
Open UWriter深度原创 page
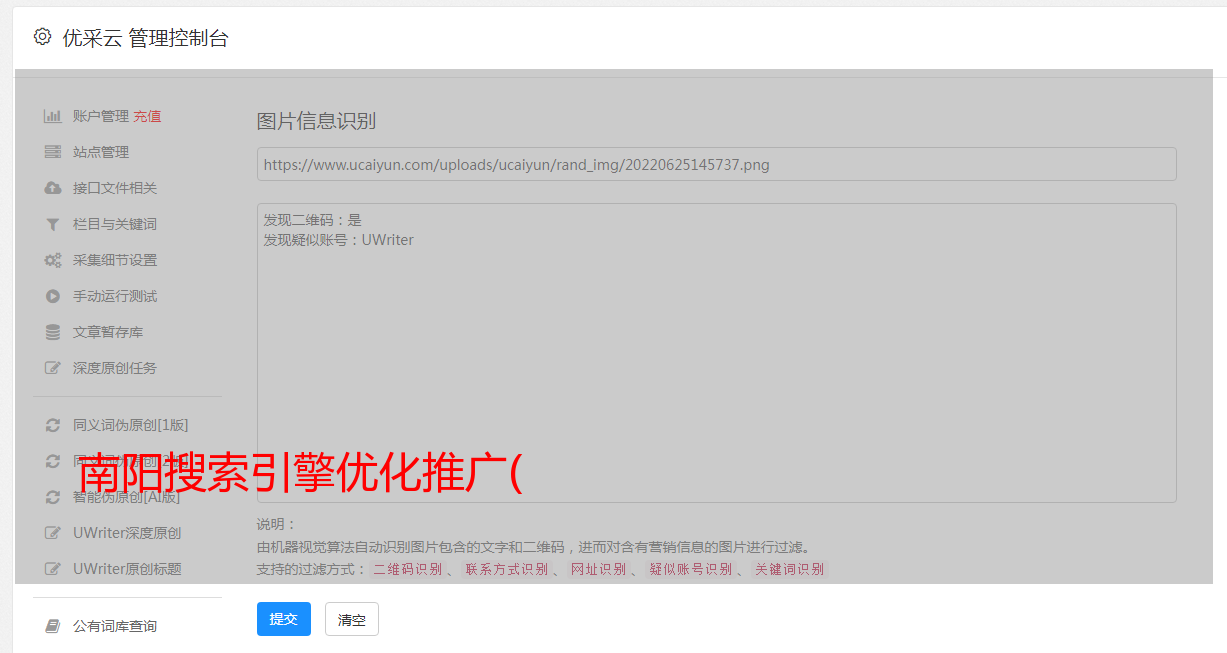click(x=127, y=533)
